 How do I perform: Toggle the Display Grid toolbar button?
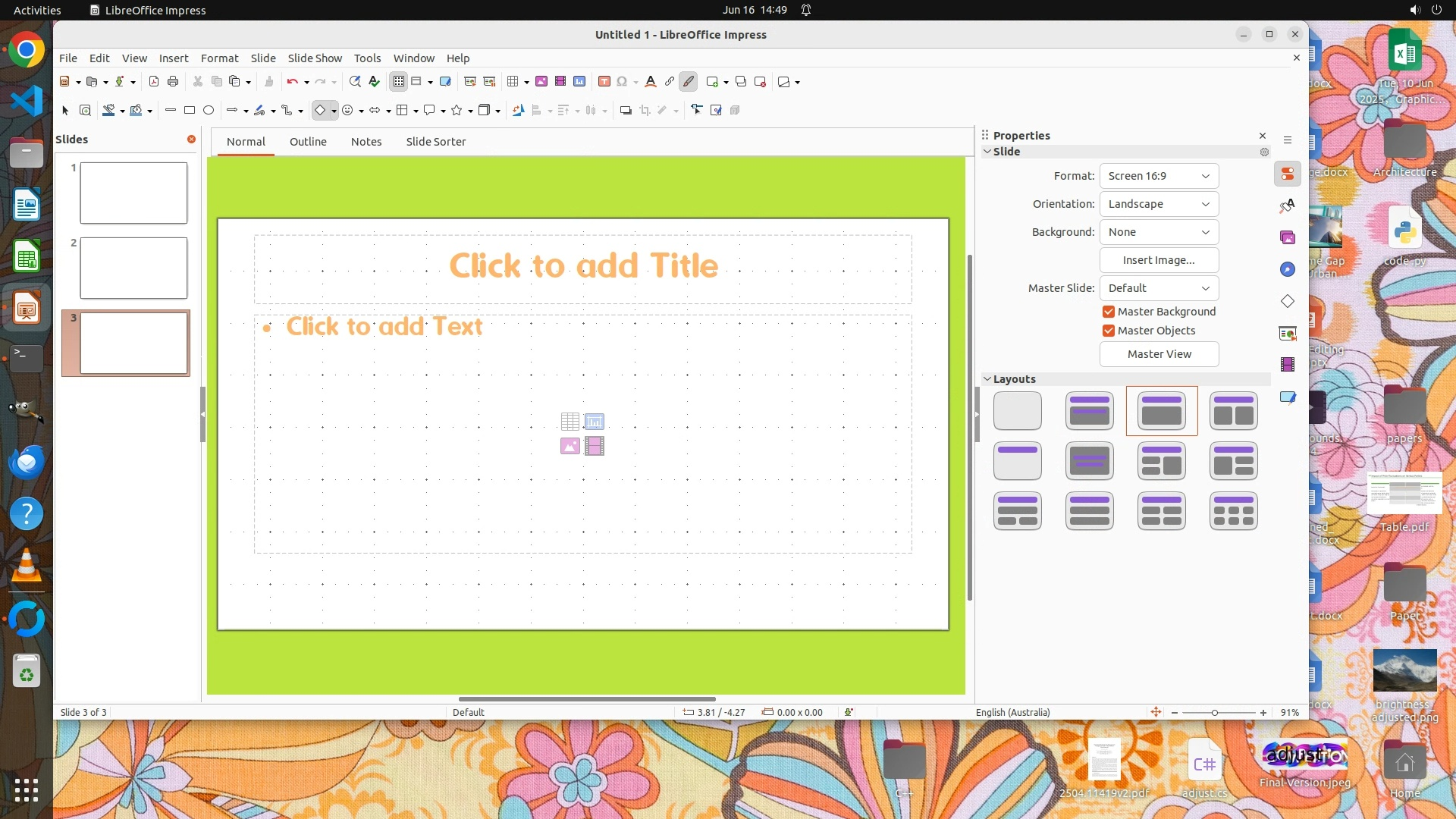pos(398,82)
